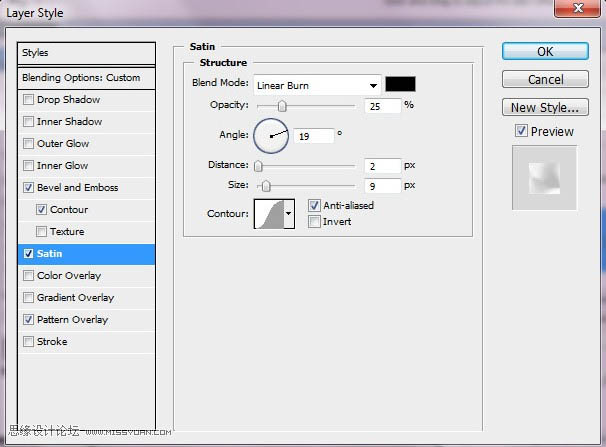The image size is (606, 447).
Task: Click the Opacity slider handle
Action: coord(282,106)
